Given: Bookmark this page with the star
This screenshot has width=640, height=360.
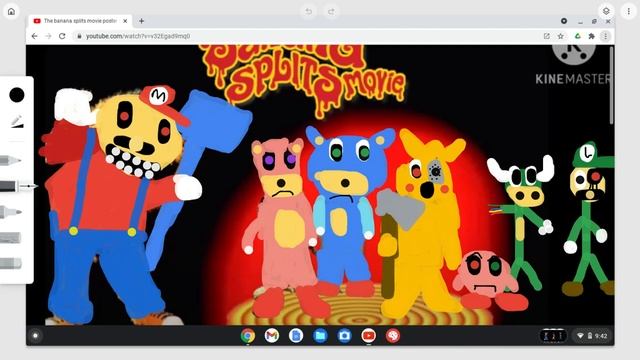Looking at the screenshot, I should (560, 36).
